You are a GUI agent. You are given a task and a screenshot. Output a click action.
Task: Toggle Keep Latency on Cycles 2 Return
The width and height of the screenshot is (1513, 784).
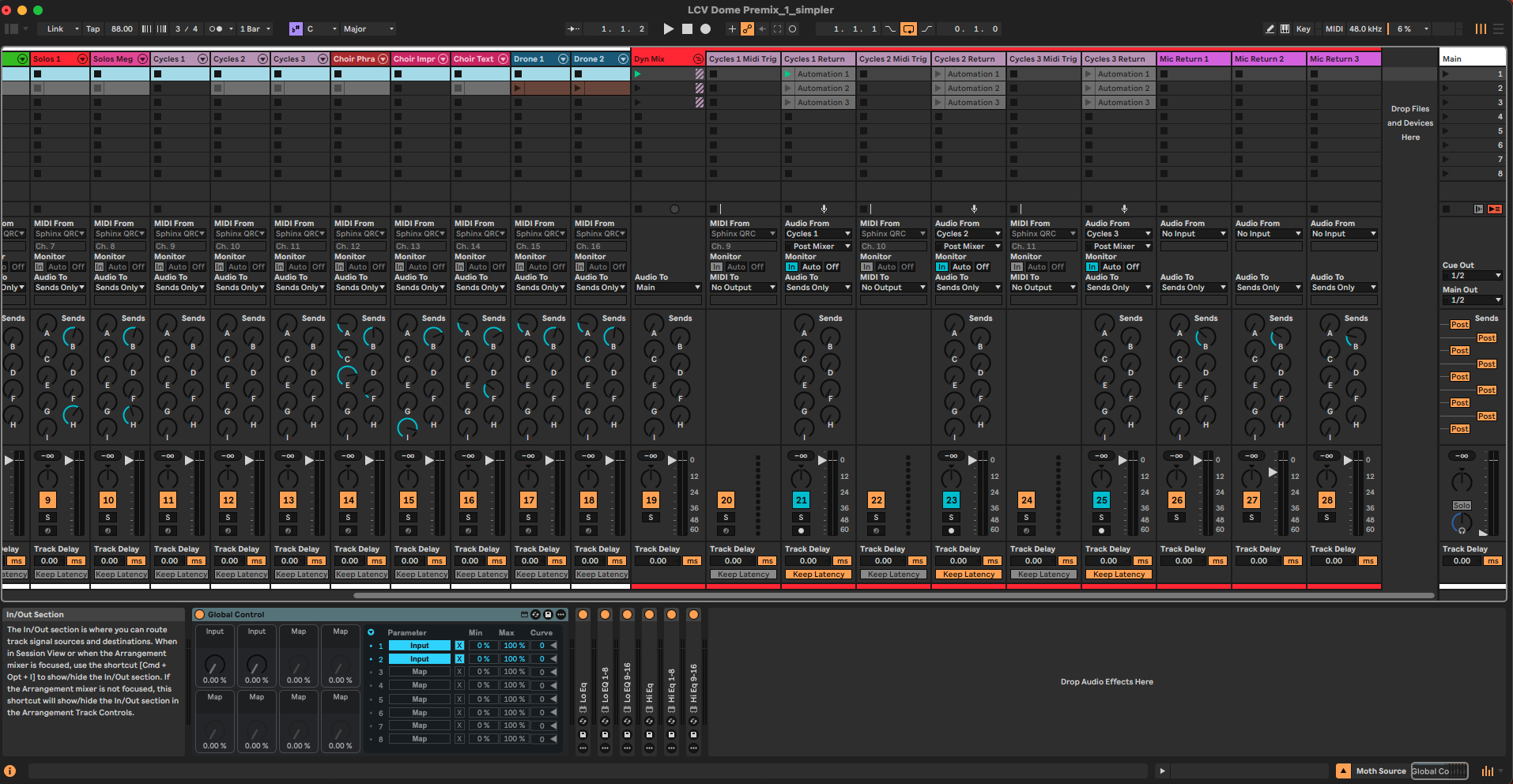coord(968,575)
